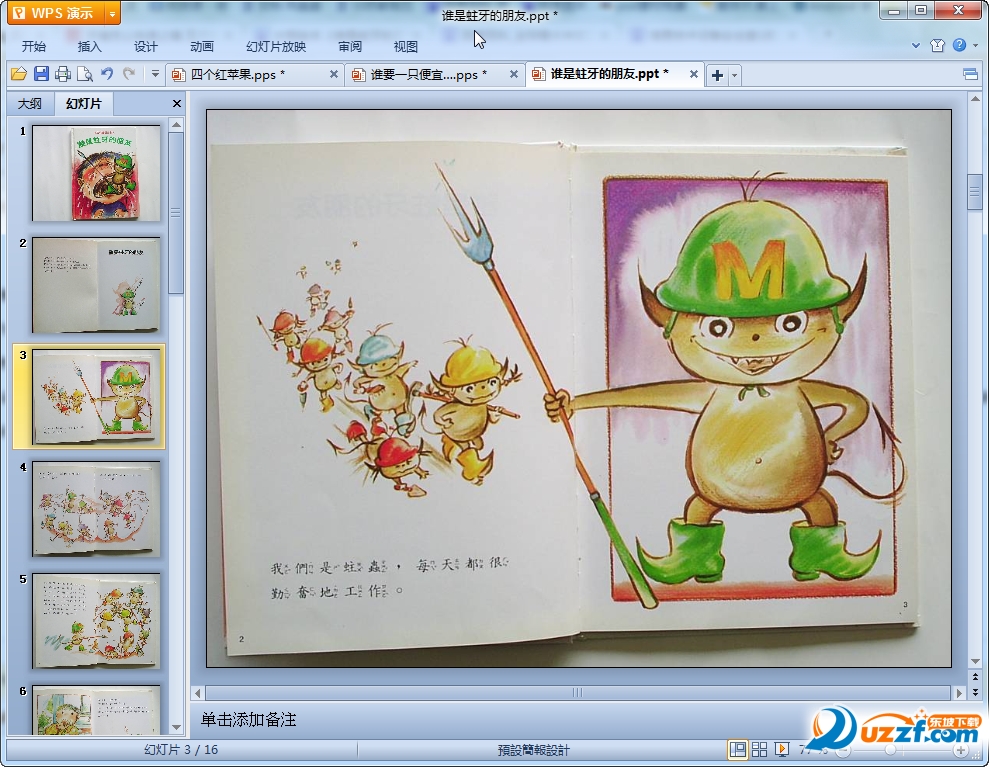989x767 pixels.
Task: Close the 谁要一只便宜....pps tab
Action: click(513, 74)
